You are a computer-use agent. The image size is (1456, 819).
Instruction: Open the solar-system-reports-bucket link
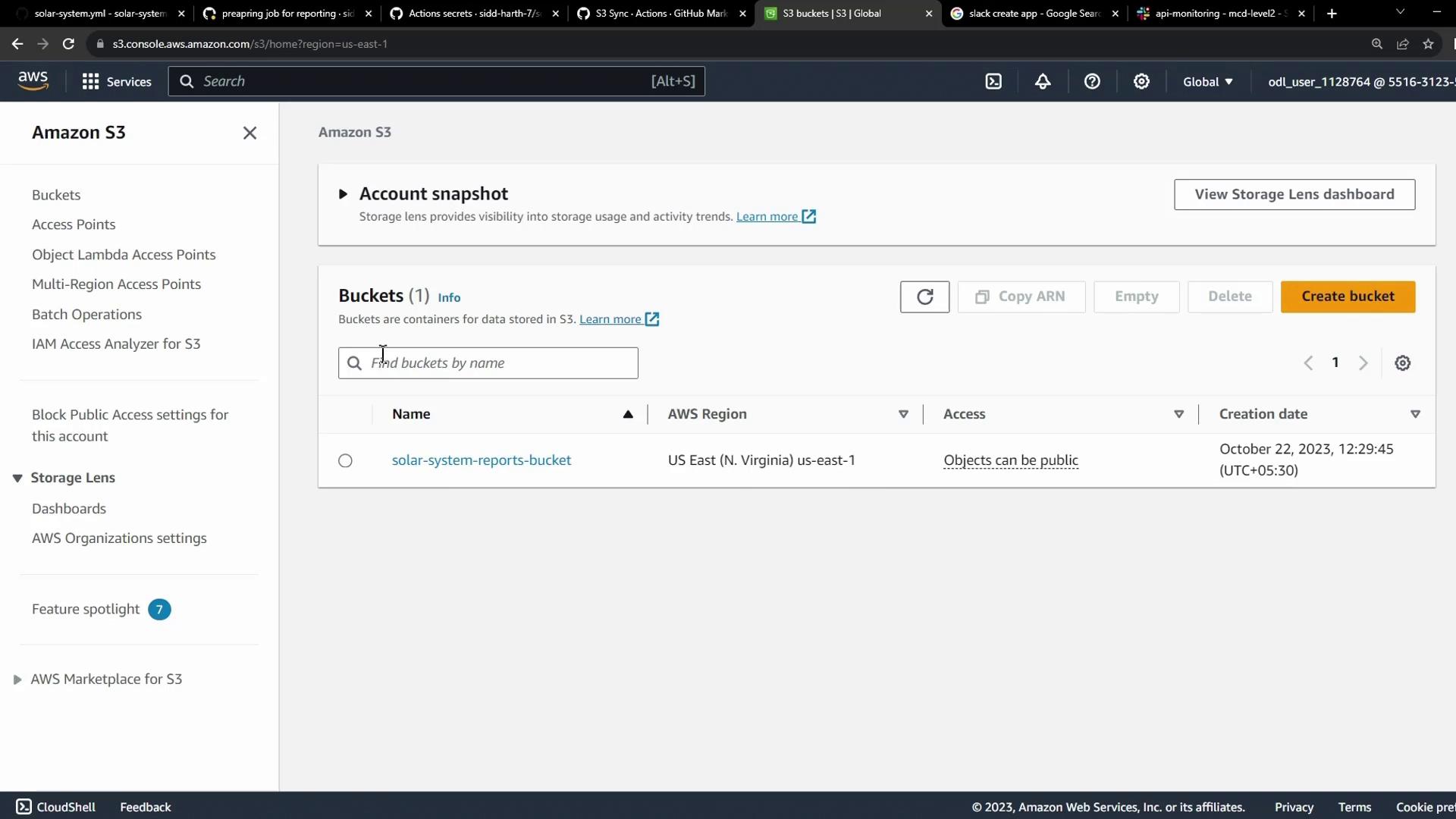coord(481,460)
